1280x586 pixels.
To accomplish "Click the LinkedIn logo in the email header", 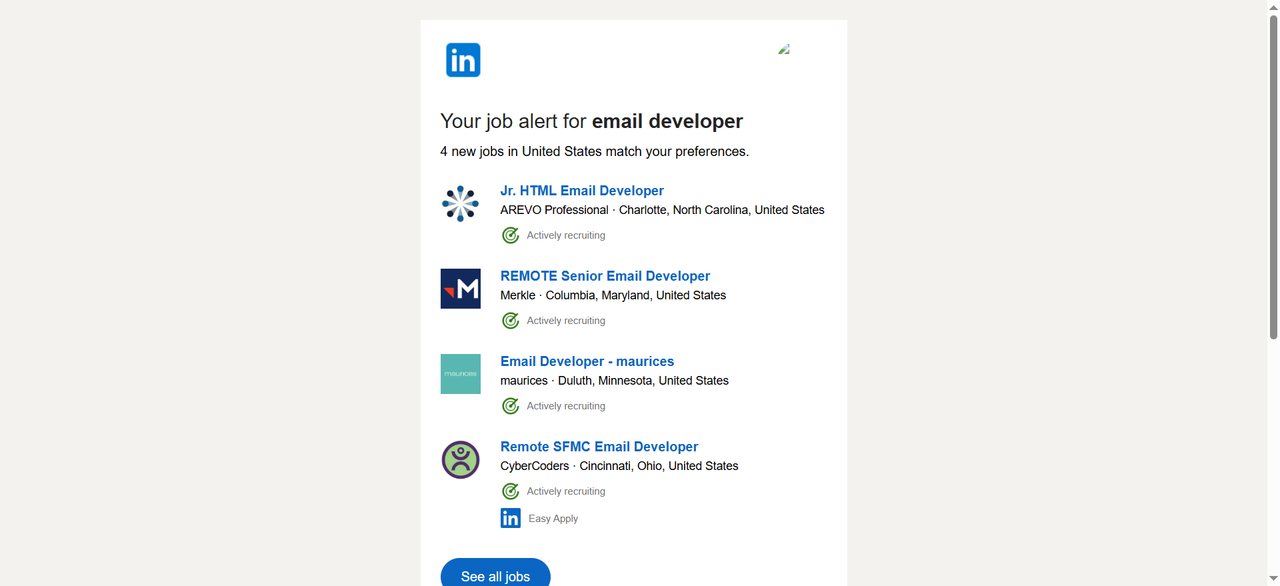I will (463, 60).
